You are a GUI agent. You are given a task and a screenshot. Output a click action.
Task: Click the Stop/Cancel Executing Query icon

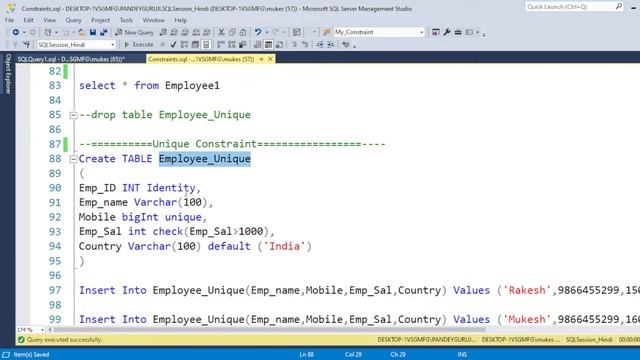click(x=162, y=44)
